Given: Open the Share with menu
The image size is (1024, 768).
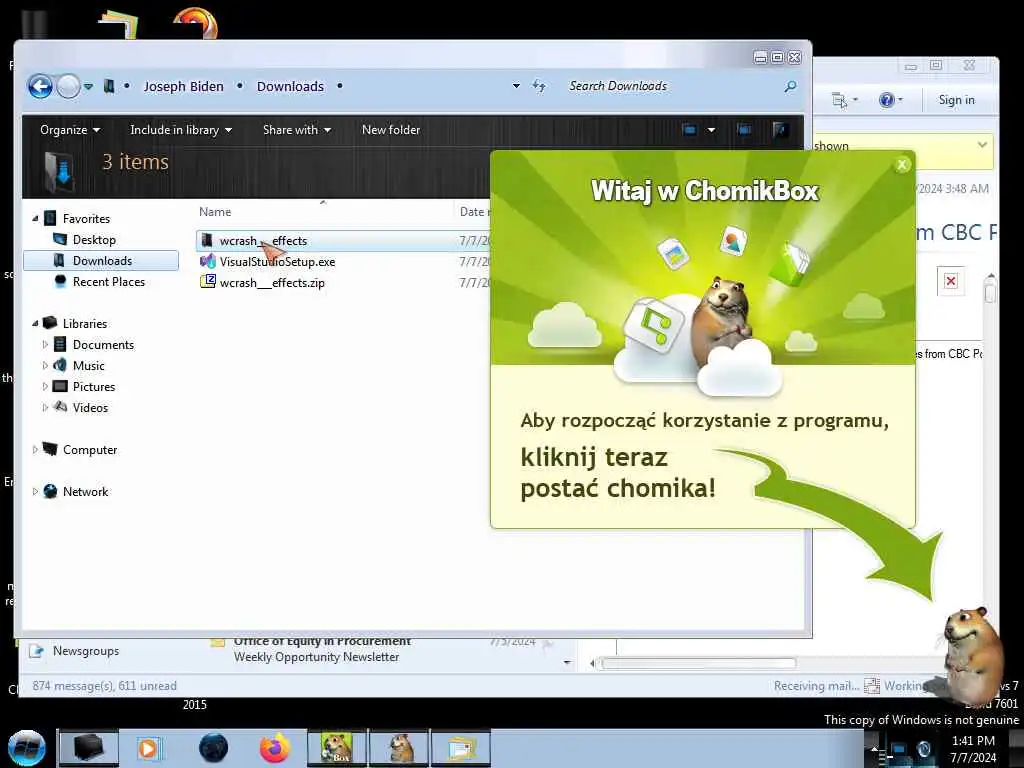Looking at the screenshot, I should 296,130.
